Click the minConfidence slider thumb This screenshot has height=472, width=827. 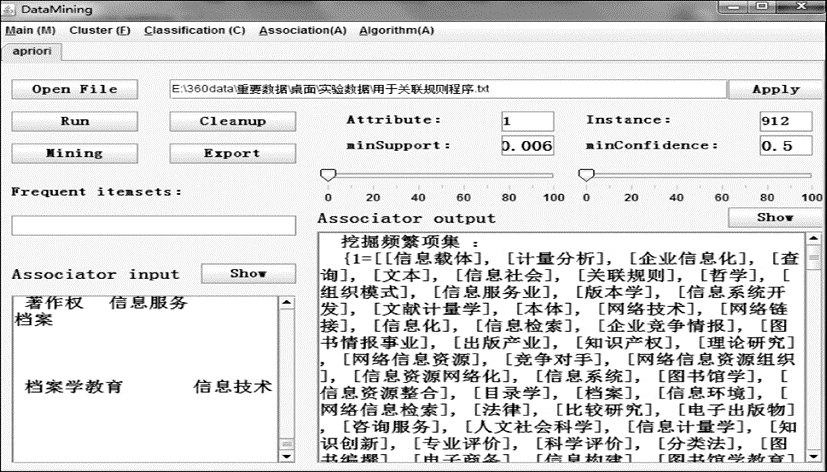(x=586, y=175)
